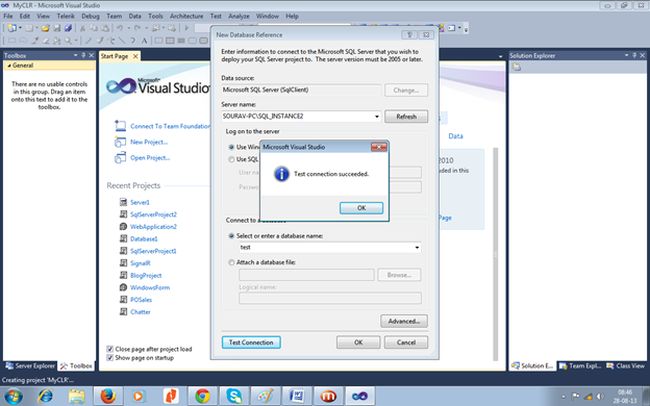Click the Start Debugging play icon
Screen dimensions: 650x406
187,28
